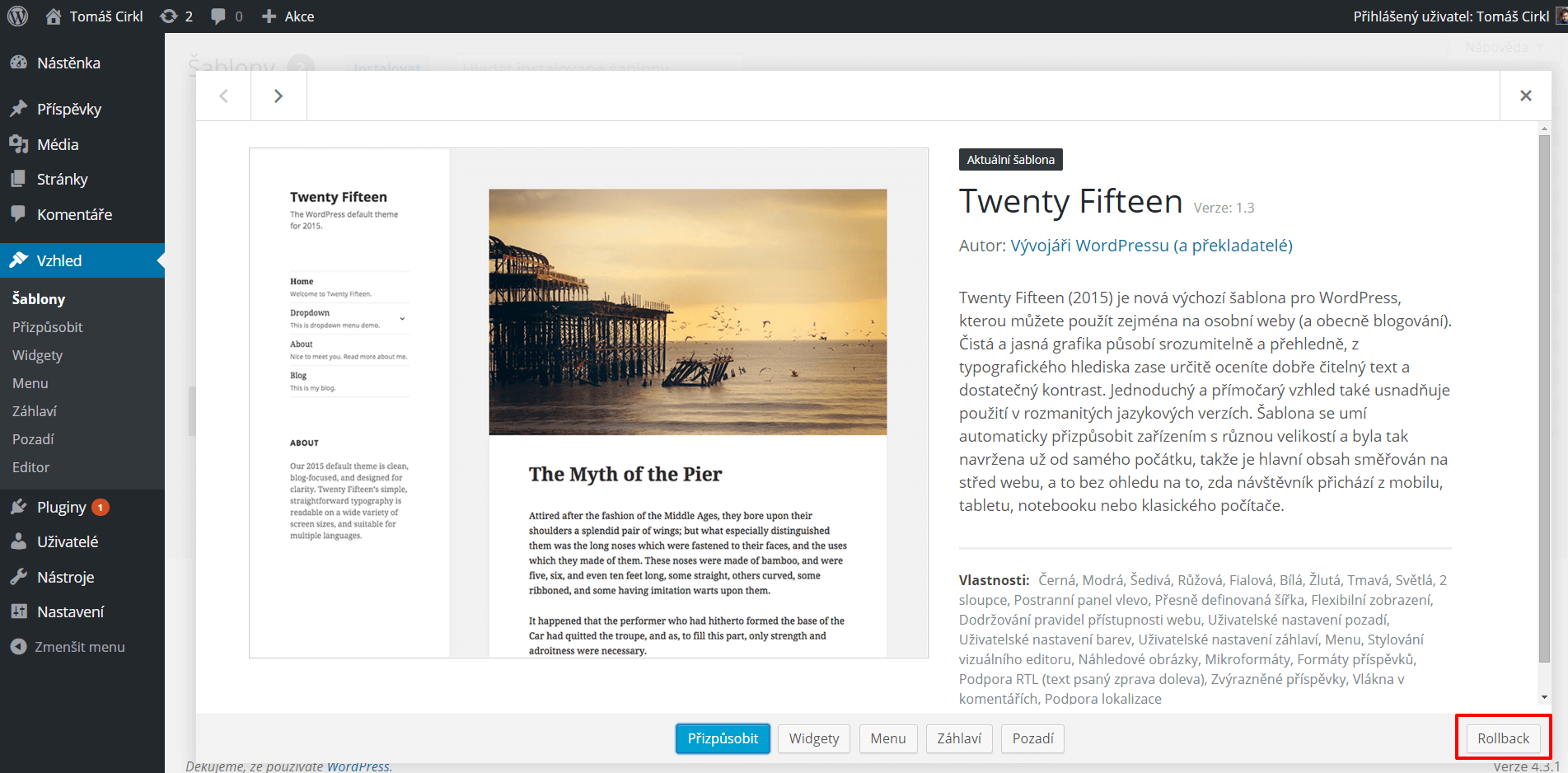Open comments bubble showing 0
The width and height of the screenshot is (1568, 773).
pos(227,16)
